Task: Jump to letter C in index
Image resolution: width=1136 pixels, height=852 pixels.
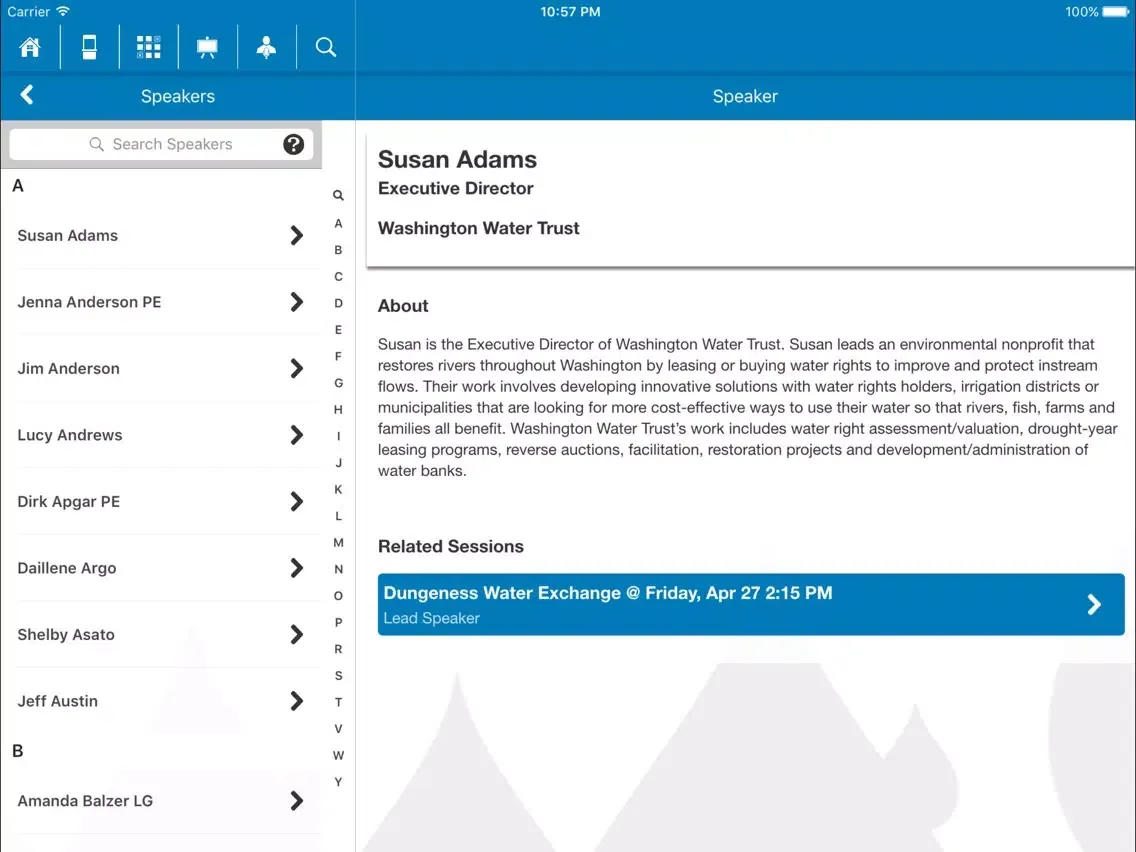Action: [x=338, y=277]
